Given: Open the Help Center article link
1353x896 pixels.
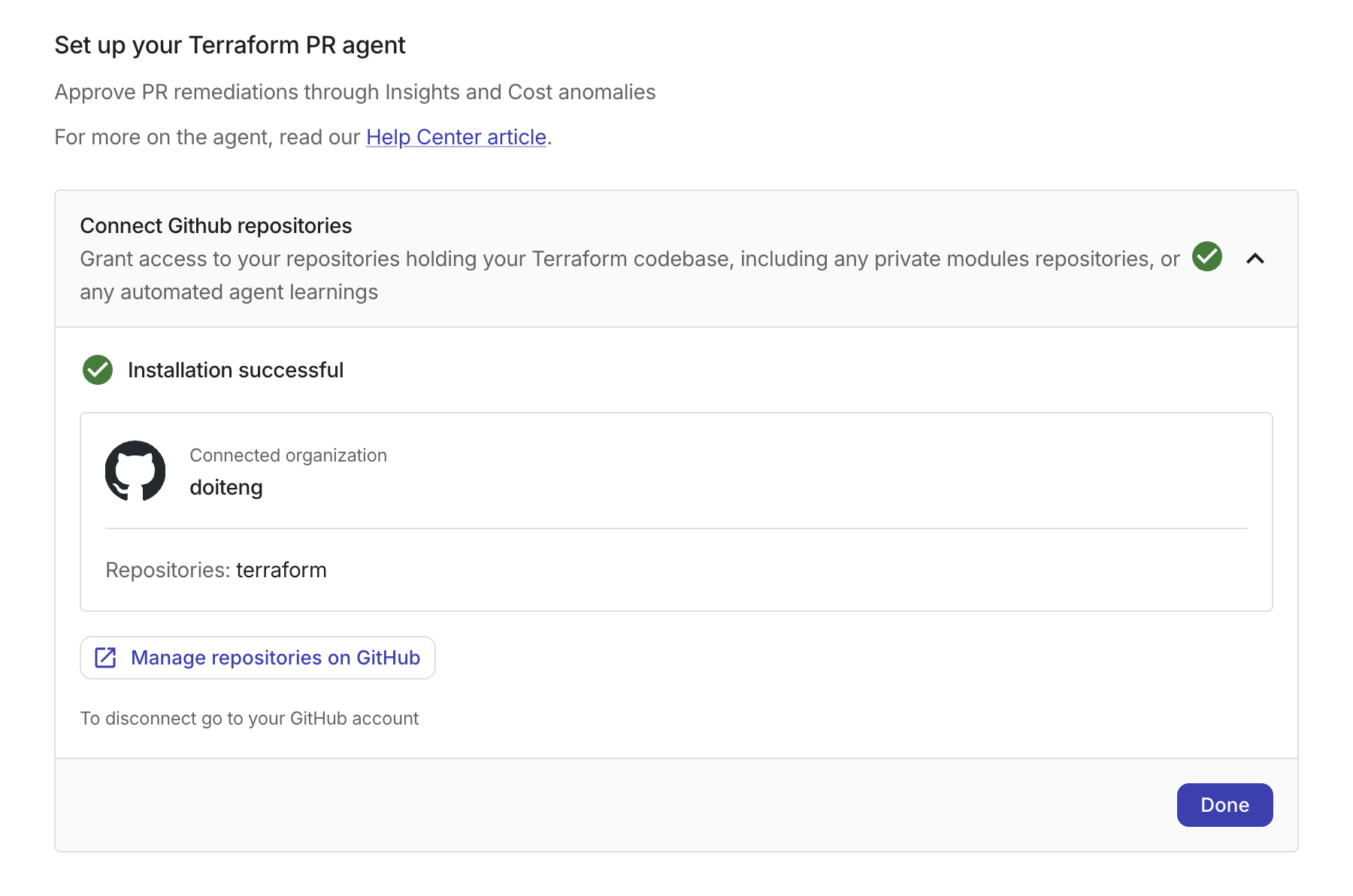Looking at the screenshot, I should point(456,137).
